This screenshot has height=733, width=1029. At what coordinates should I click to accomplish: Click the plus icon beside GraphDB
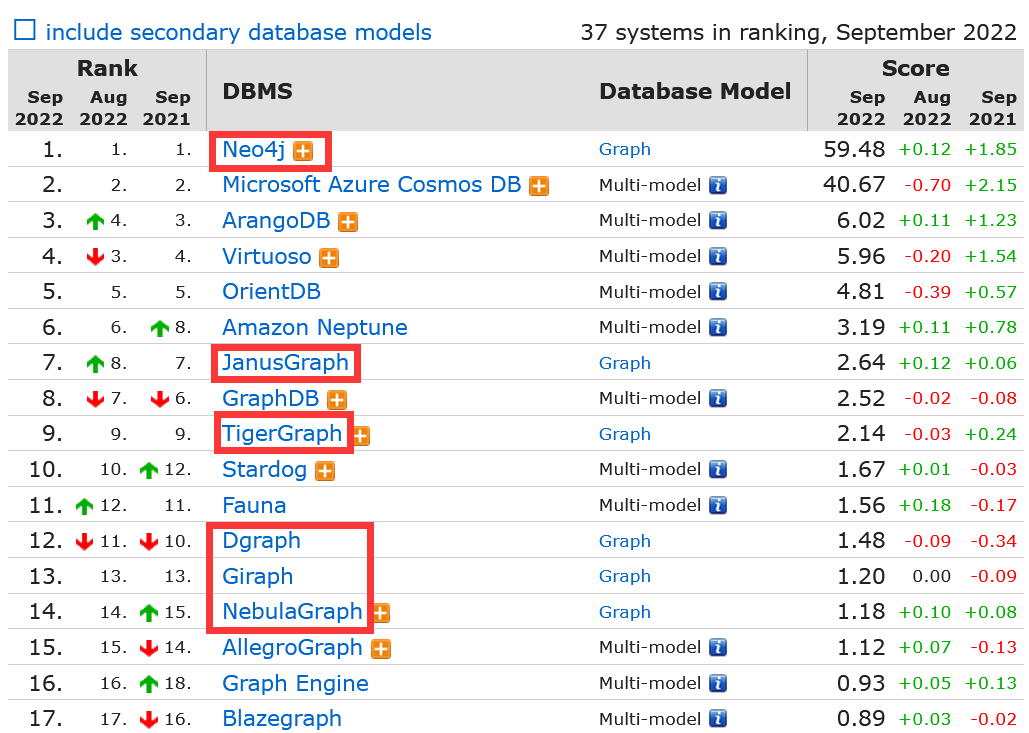click(337, 399)
